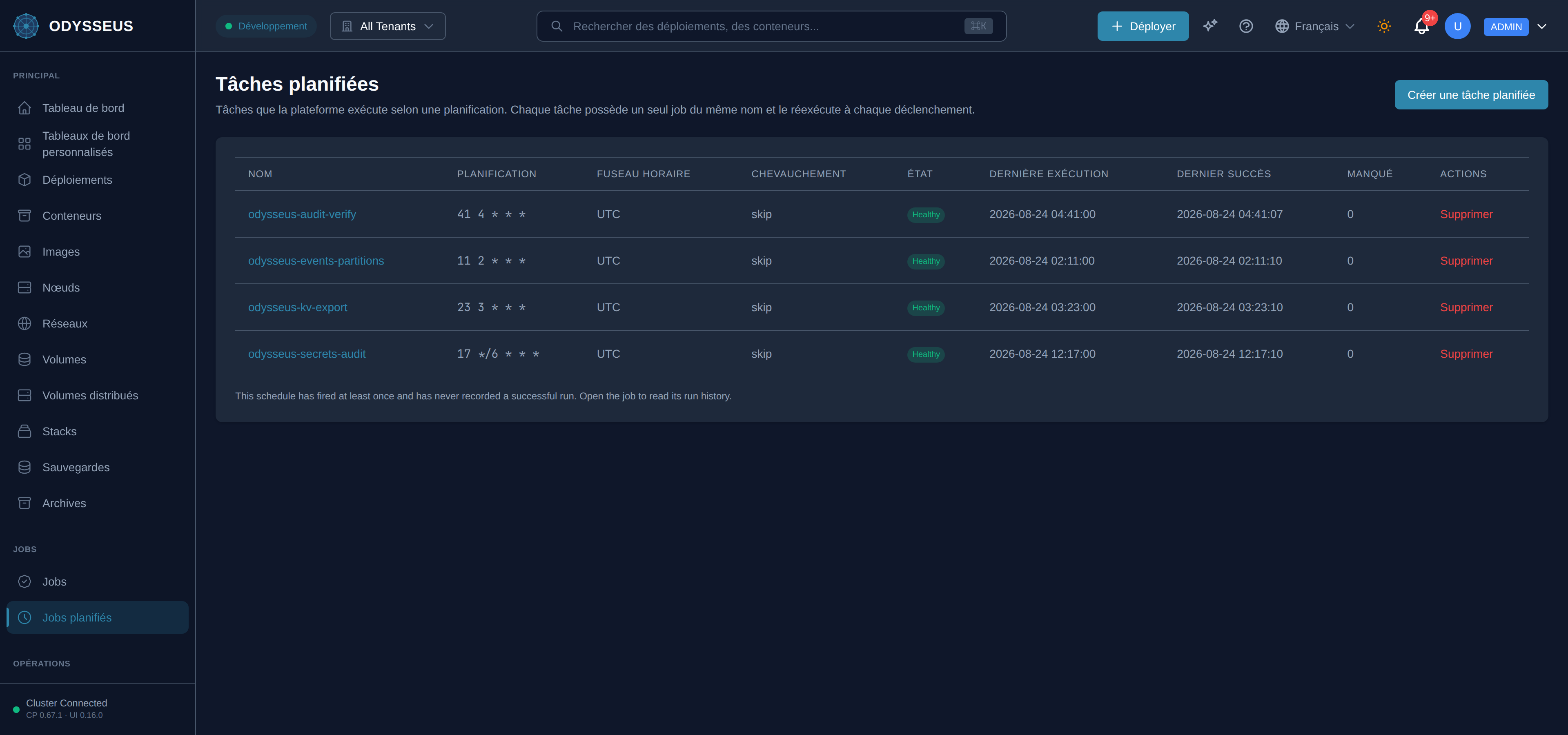Viewport: 1568px width, 735px height.
Task: Click the Déployer button
Action: [1143, 26]
